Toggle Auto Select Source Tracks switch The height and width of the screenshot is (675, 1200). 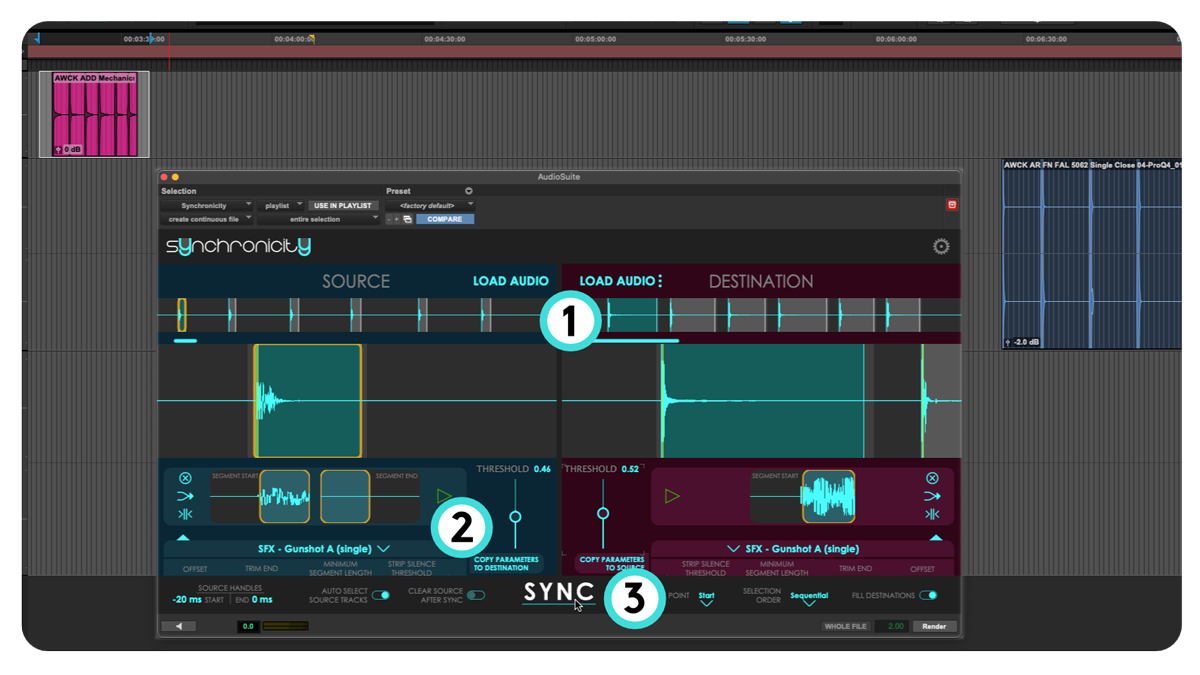coord(381,595)
